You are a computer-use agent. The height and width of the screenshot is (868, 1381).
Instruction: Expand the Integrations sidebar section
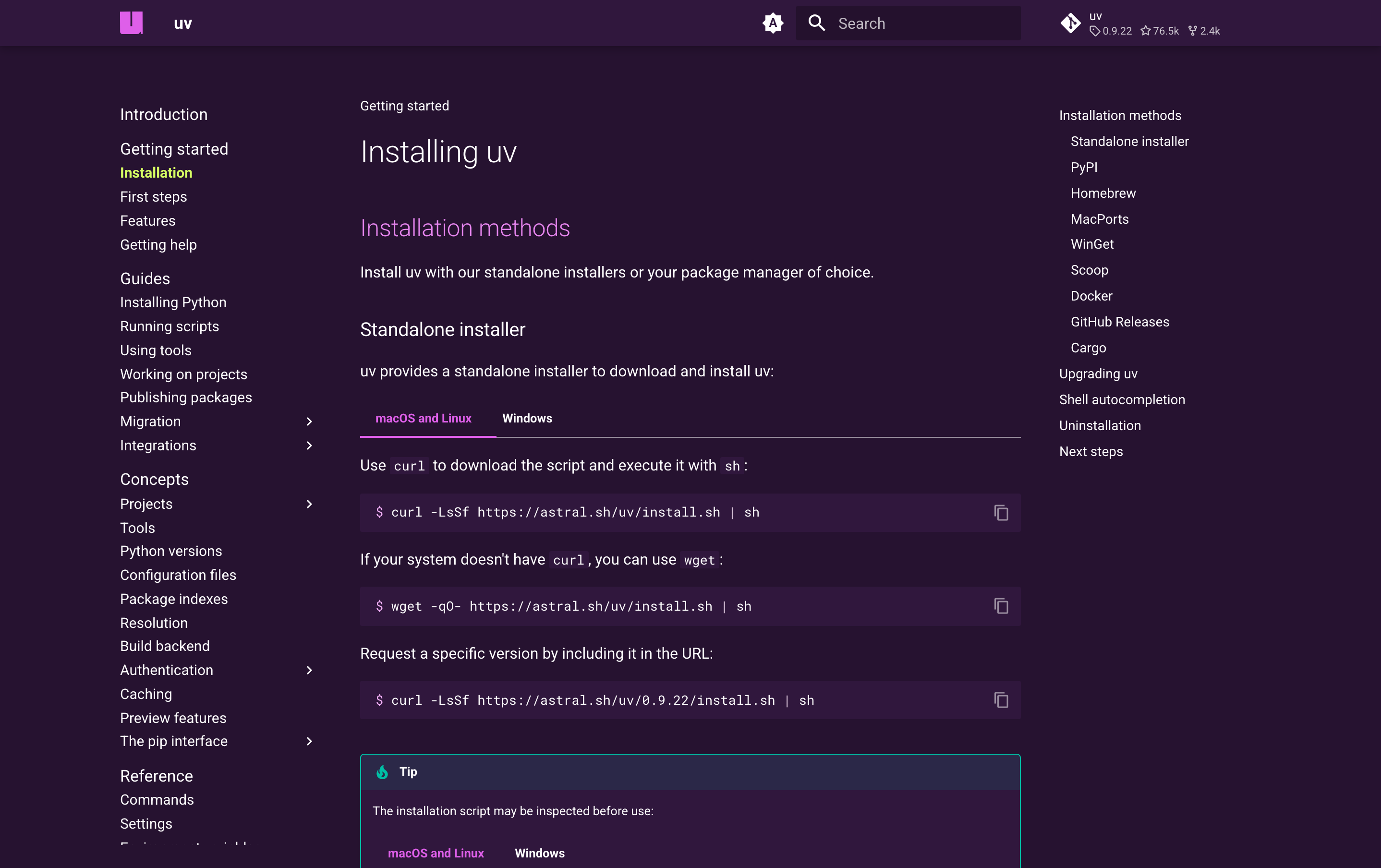tap(309, 446)
